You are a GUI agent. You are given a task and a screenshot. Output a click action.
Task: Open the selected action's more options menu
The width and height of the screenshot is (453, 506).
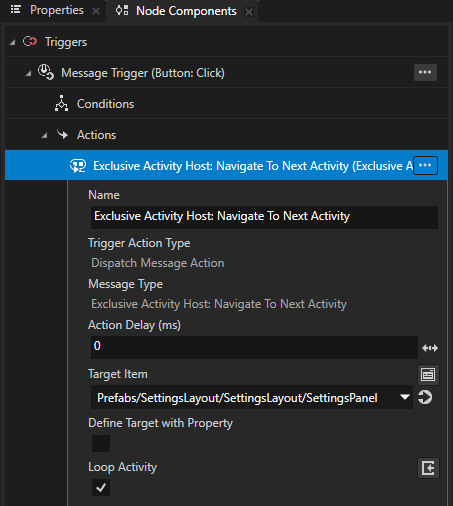point(425,165)
